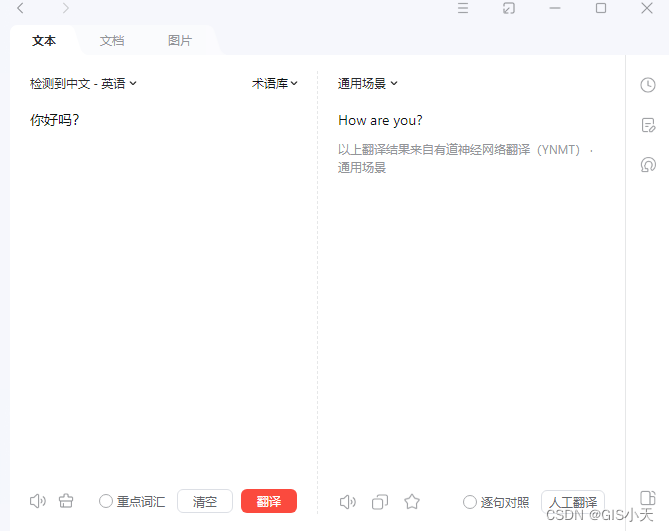Click into the source text 你好吗?
Image resolution: width=669 pixels, height=531 pixels.
(x=54, y=120)
